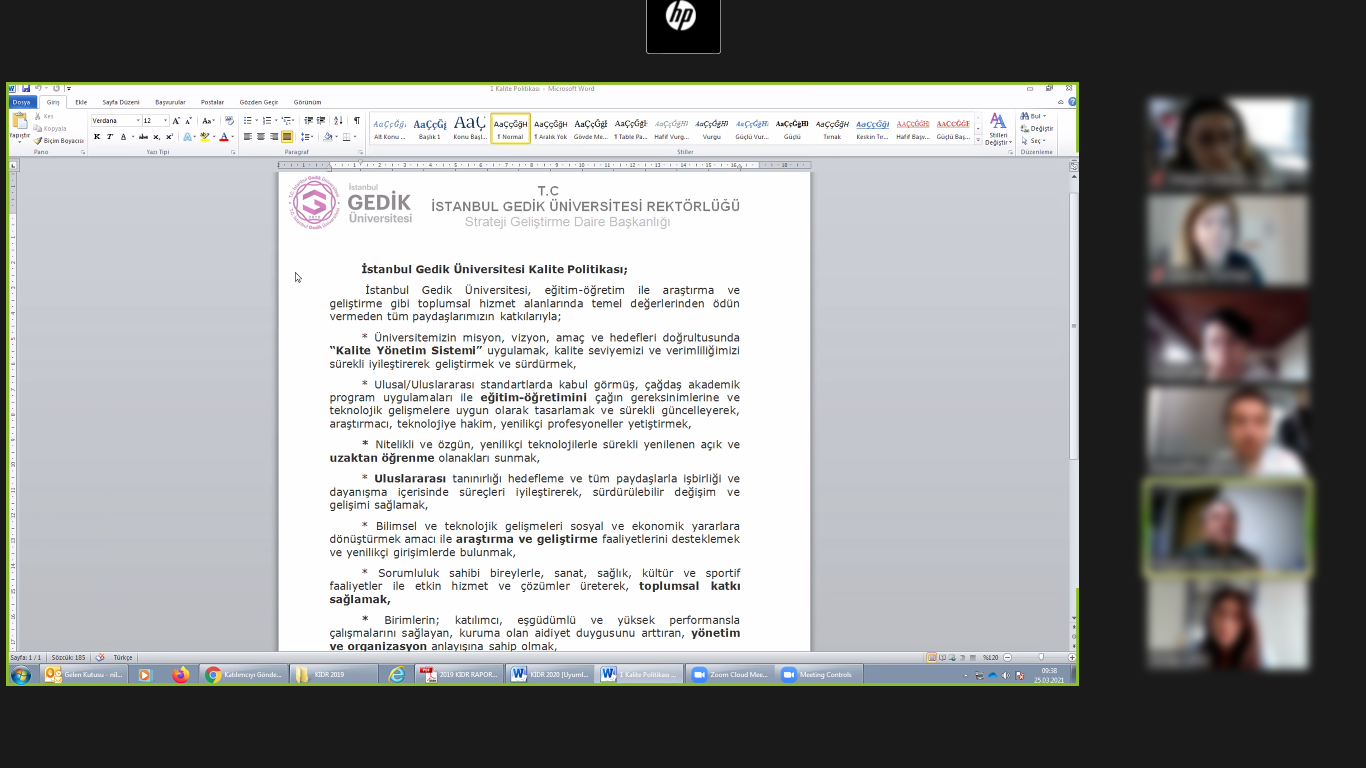Select the Biçim Boyacısı format painter
This screenshot has width=1366, height=768.
tap(58, 141)
